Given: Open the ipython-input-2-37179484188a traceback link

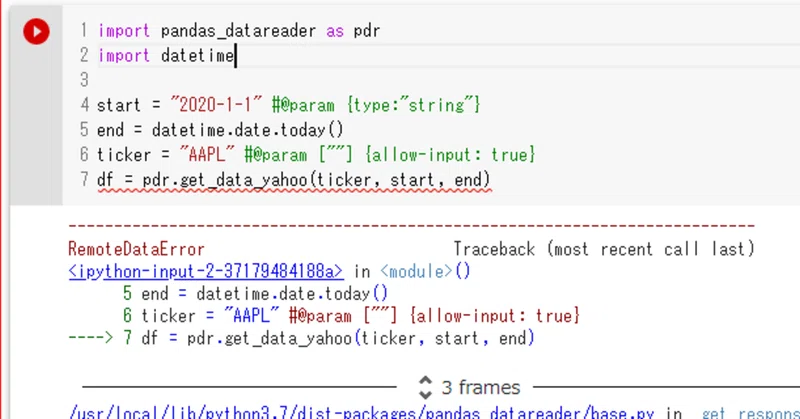Looking at the screenshot, I should coord(206,272).
